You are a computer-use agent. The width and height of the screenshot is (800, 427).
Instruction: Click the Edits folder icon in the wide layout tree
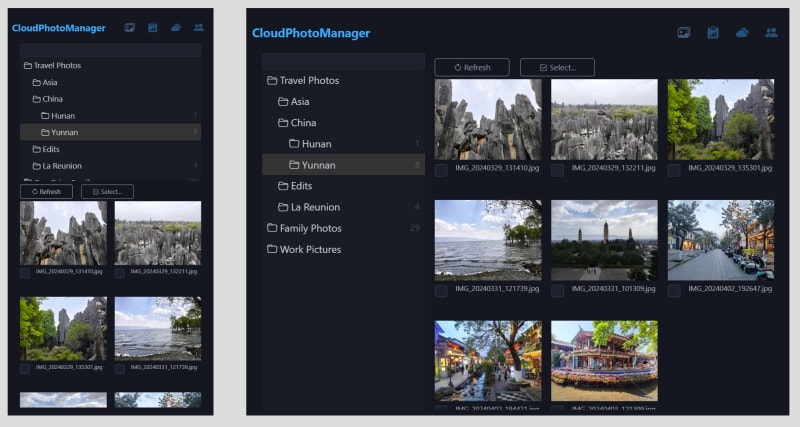(283, 186)
